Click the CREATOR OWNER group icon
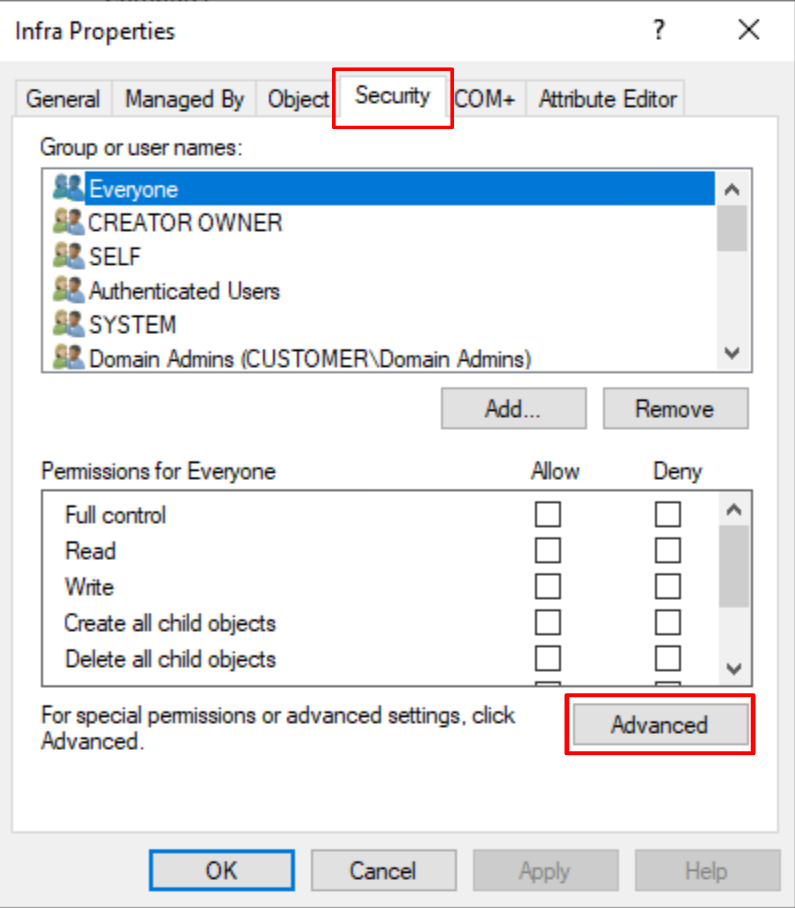The width and height of the screenshot is (795, 908). (68, 222)
